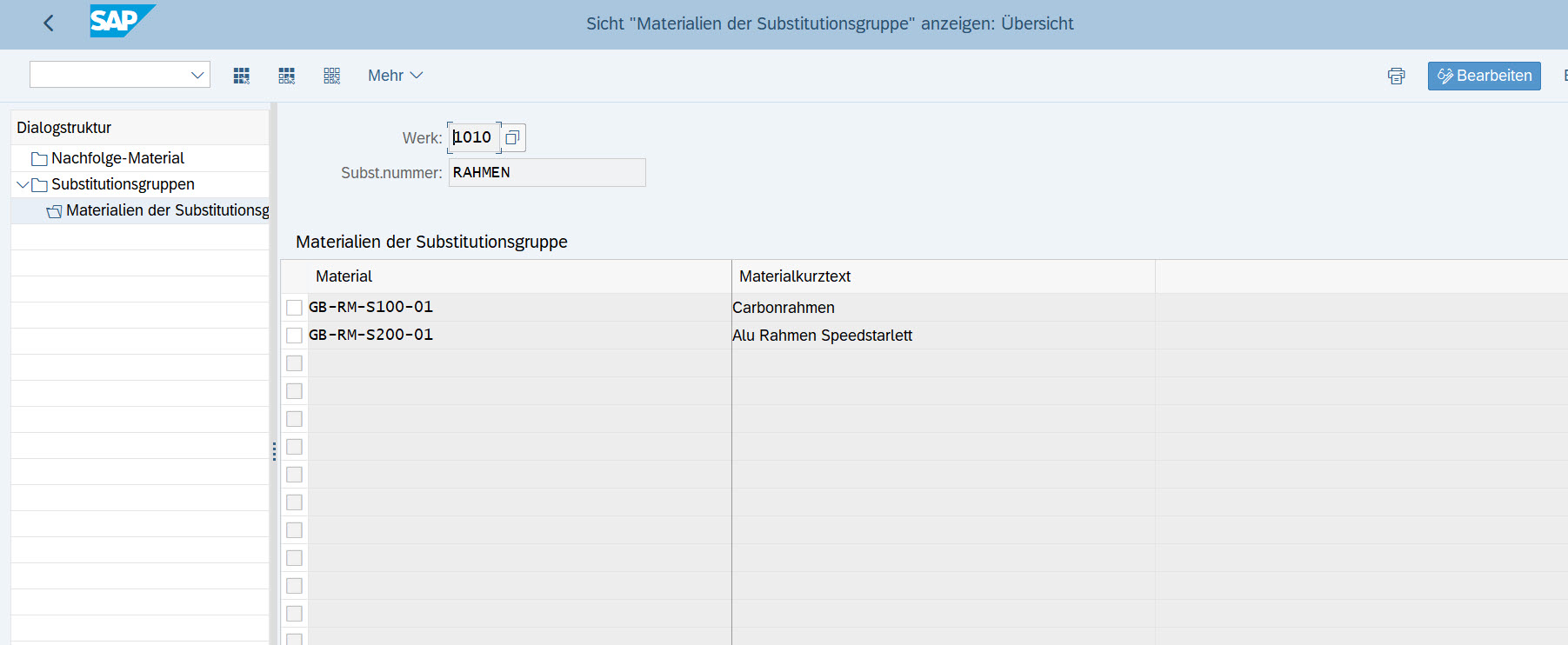The image size is (1568, 645).
Task: Click the Select Block toolbar icon
Action: [287, 76]
